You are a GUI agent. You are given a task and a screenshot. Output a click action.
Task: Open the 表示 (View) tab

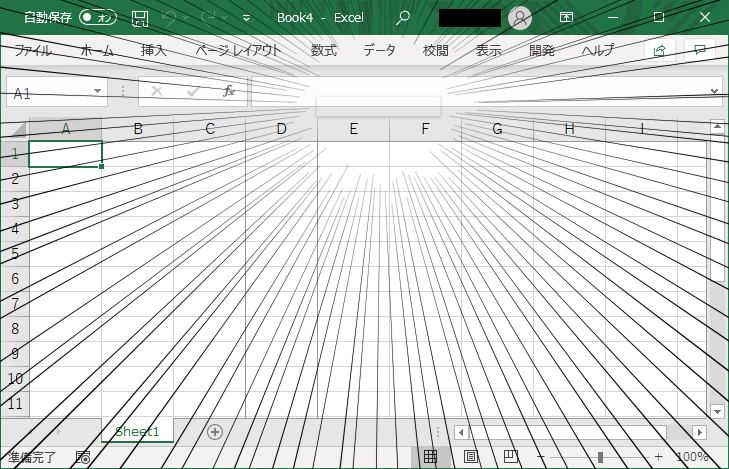489,50
